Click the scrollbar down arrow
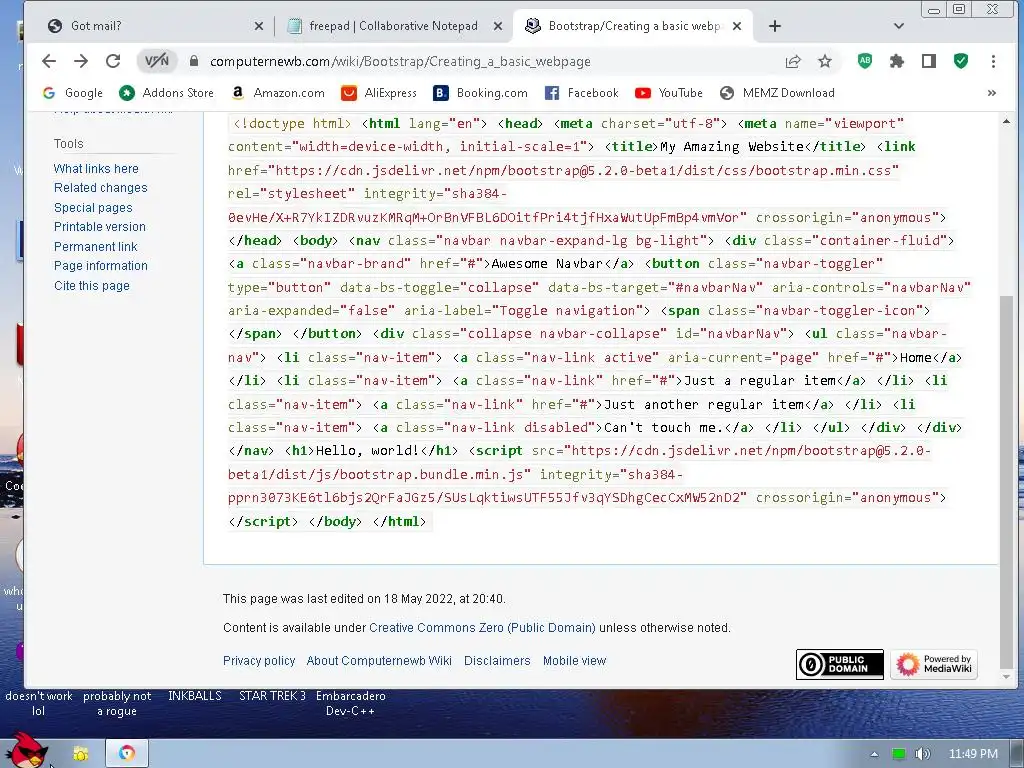The image size is (1024, 768). click(x=1006, y=677)
